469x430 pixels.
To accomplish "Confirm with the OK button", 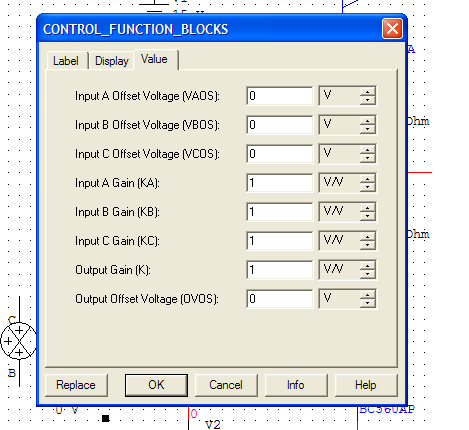I will (156, 385).
